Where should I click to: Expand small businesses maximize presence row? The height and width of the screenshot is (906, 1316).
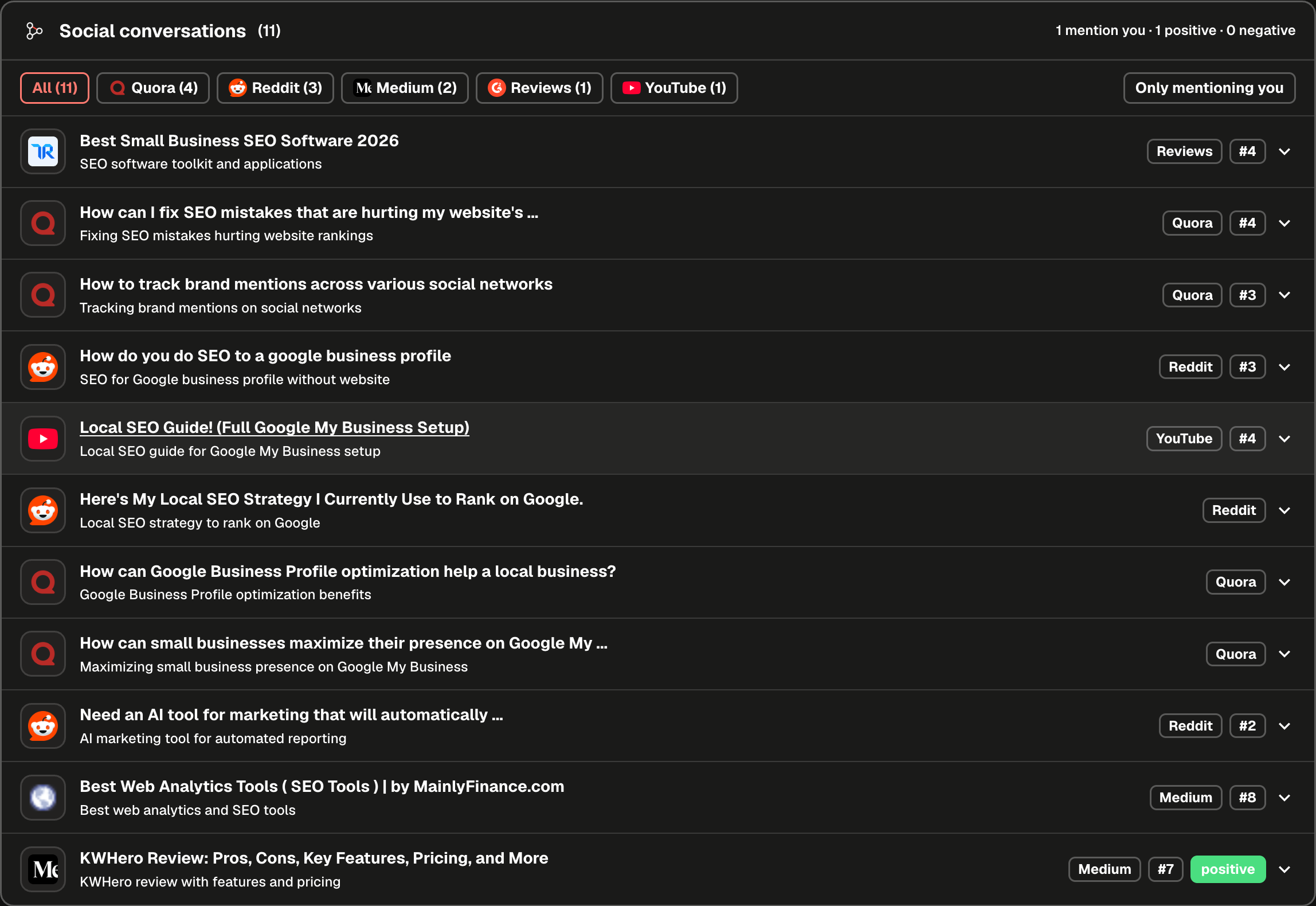1284,654
